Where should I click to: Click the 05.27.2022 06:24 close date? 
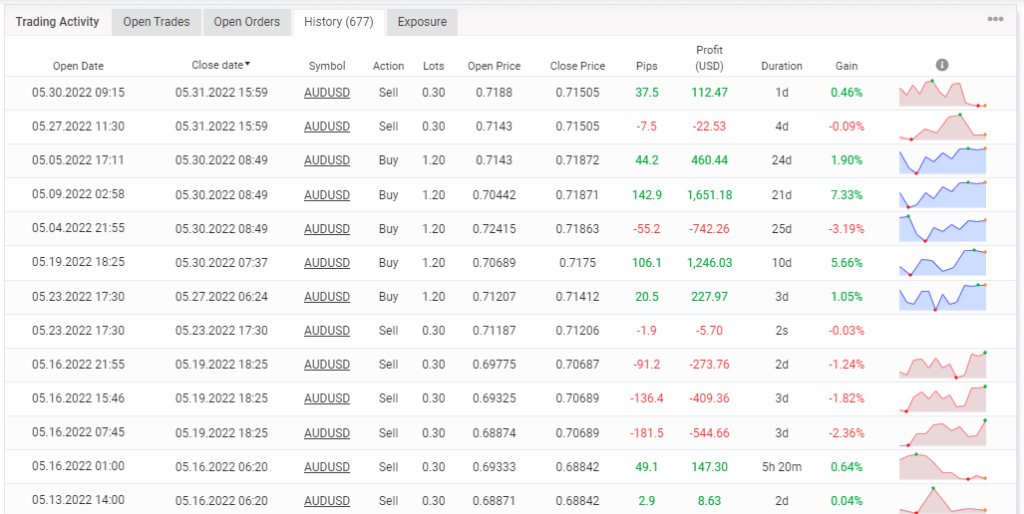point(221,297)
